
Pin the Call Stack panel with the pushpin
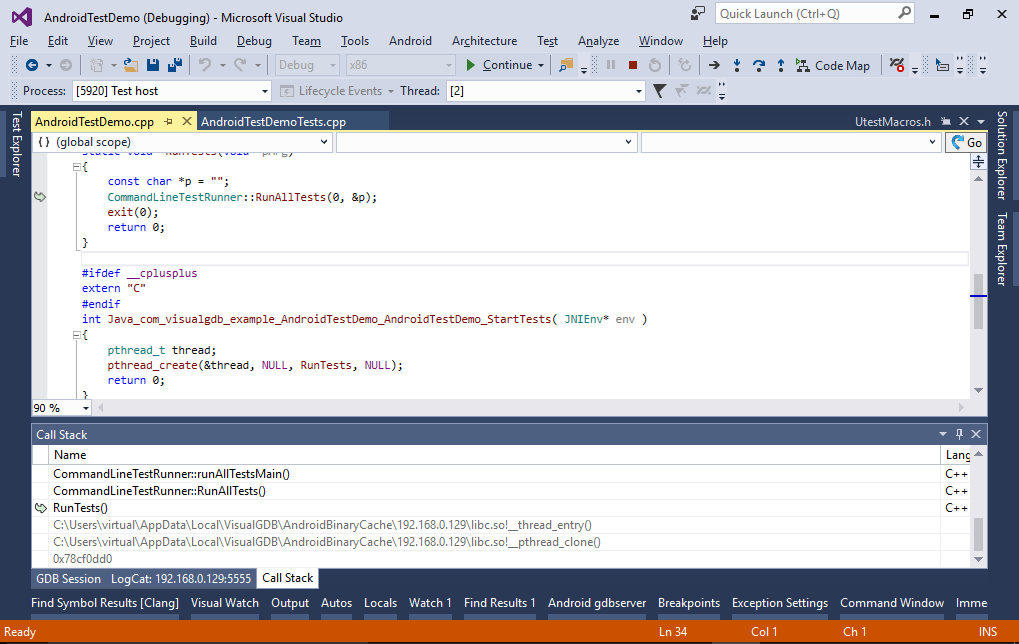tap(959, 434)
